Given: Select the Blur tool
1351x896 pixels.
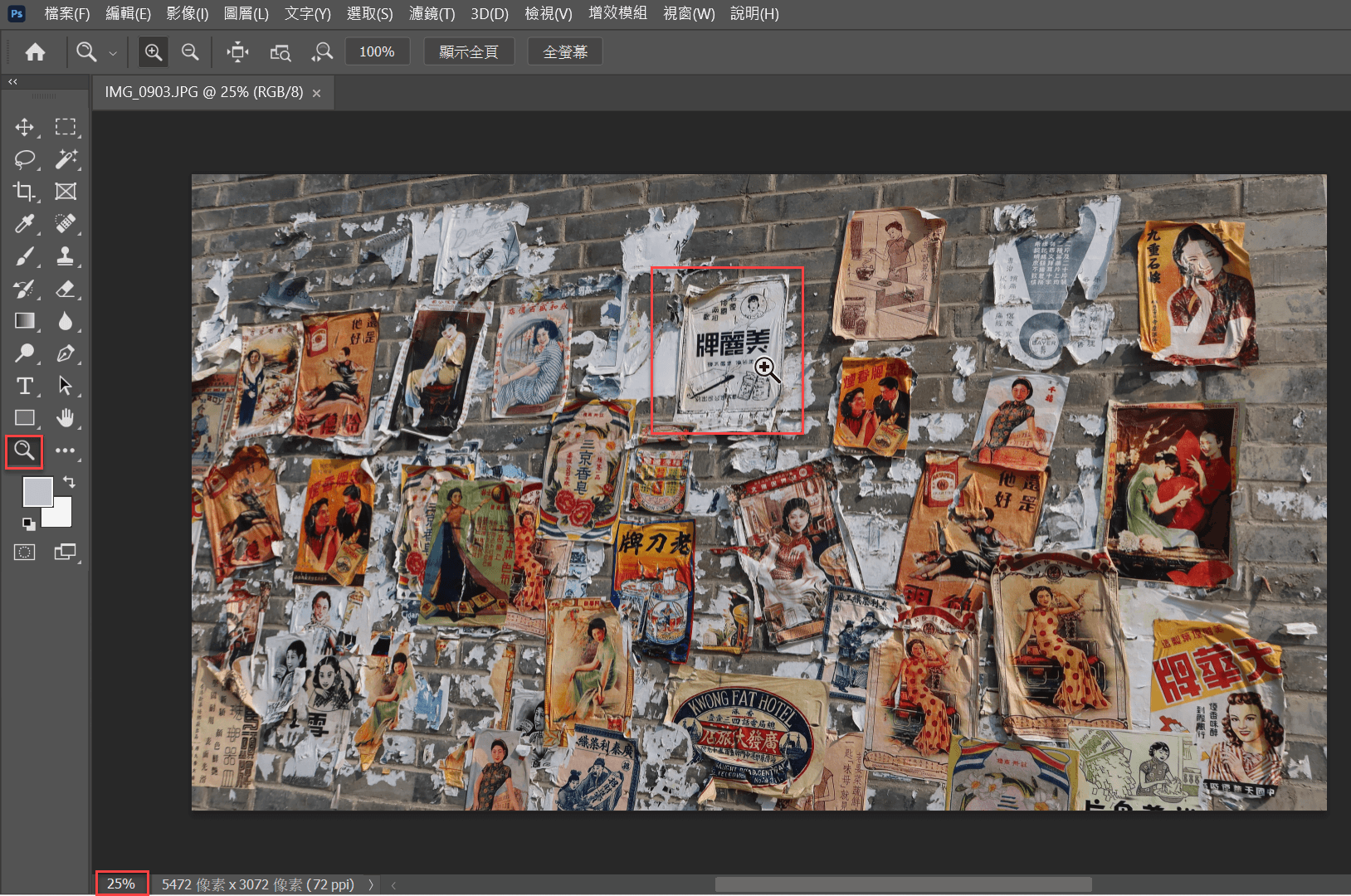Looking at the screenshot, I should pyautogui.click(x=66, y=321).
